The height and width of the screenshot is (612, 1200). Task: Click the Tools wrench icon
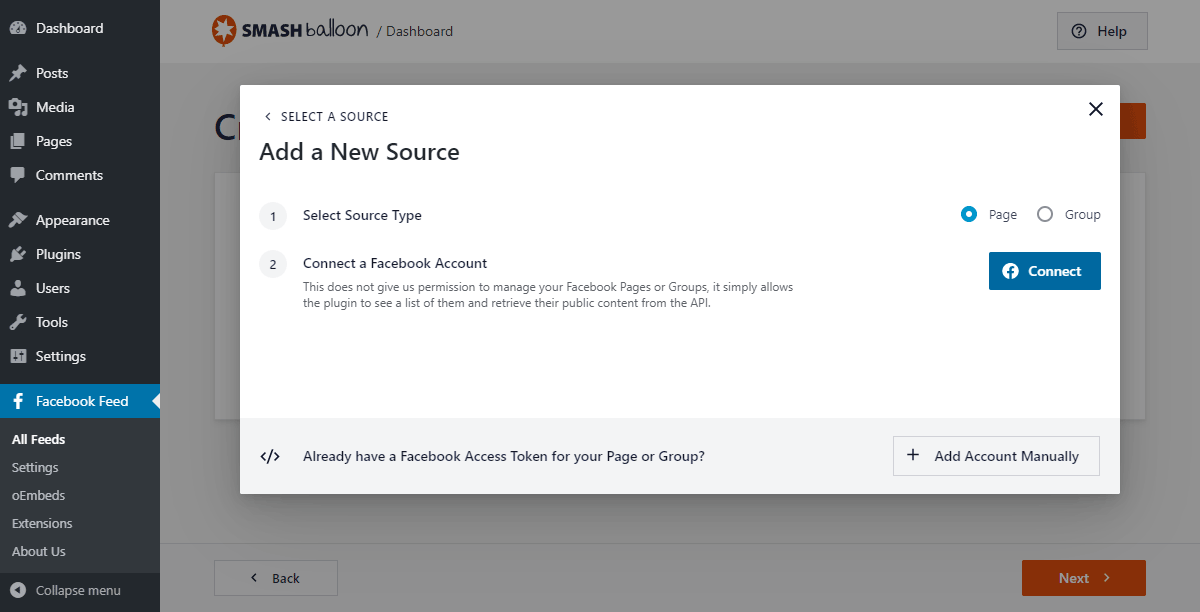18,322
